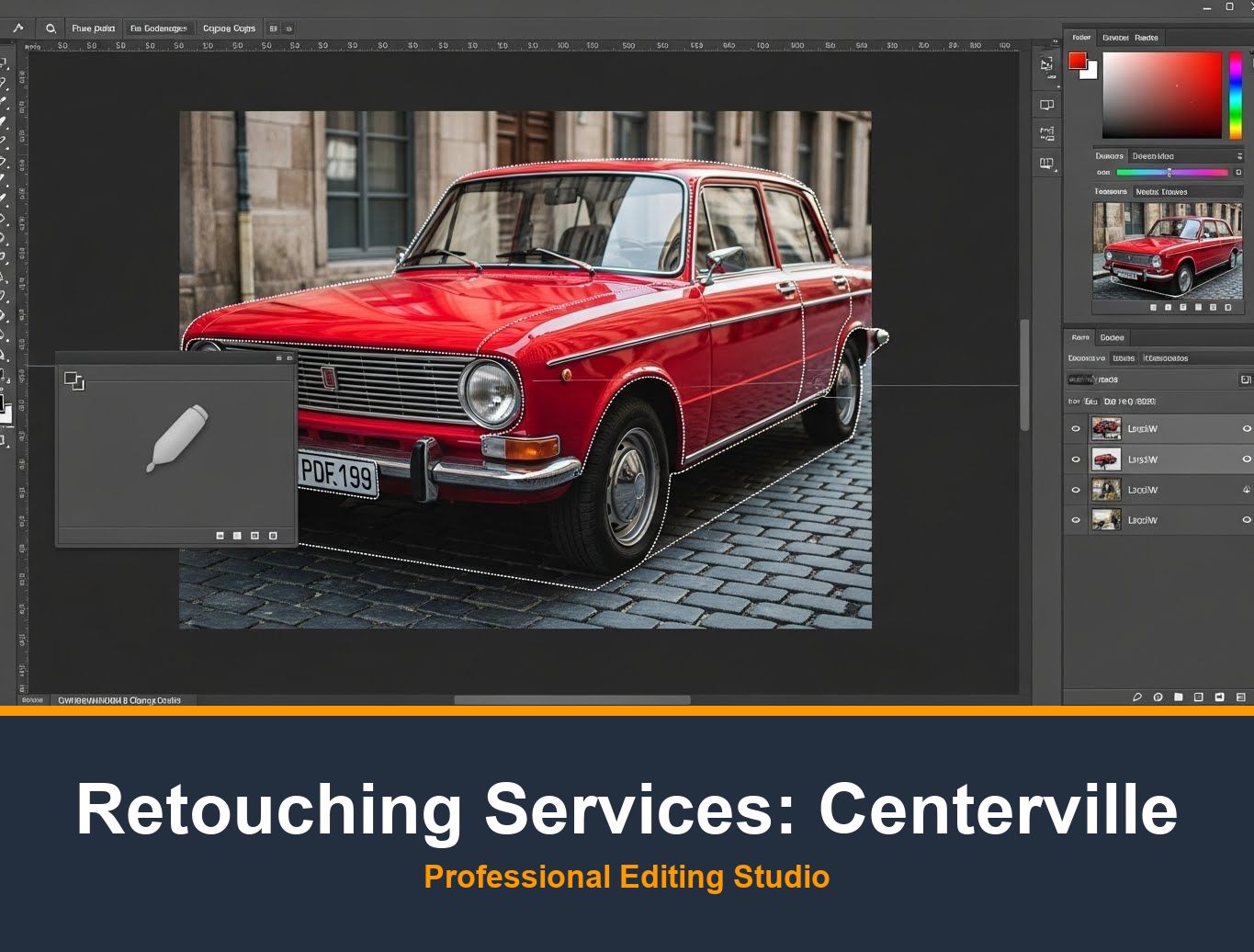The image size is (1254, 952).
Task: Click the 'Capoe Cojhs' options bar button
Action: pyautogui.click(x=229, y=28)
